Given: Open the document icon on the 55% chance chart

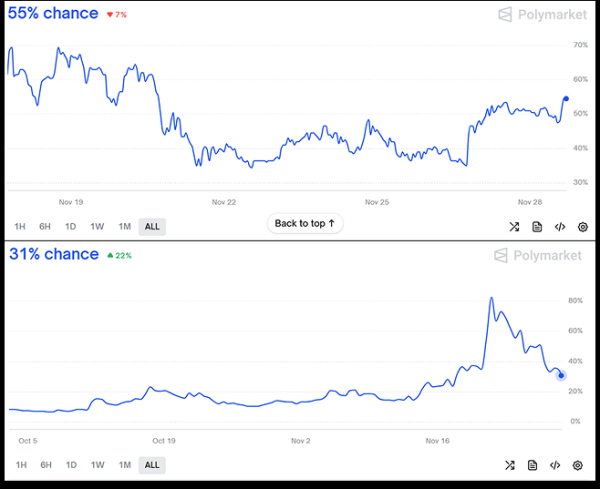Looking at the screenshot, I should tap(537, 227).
